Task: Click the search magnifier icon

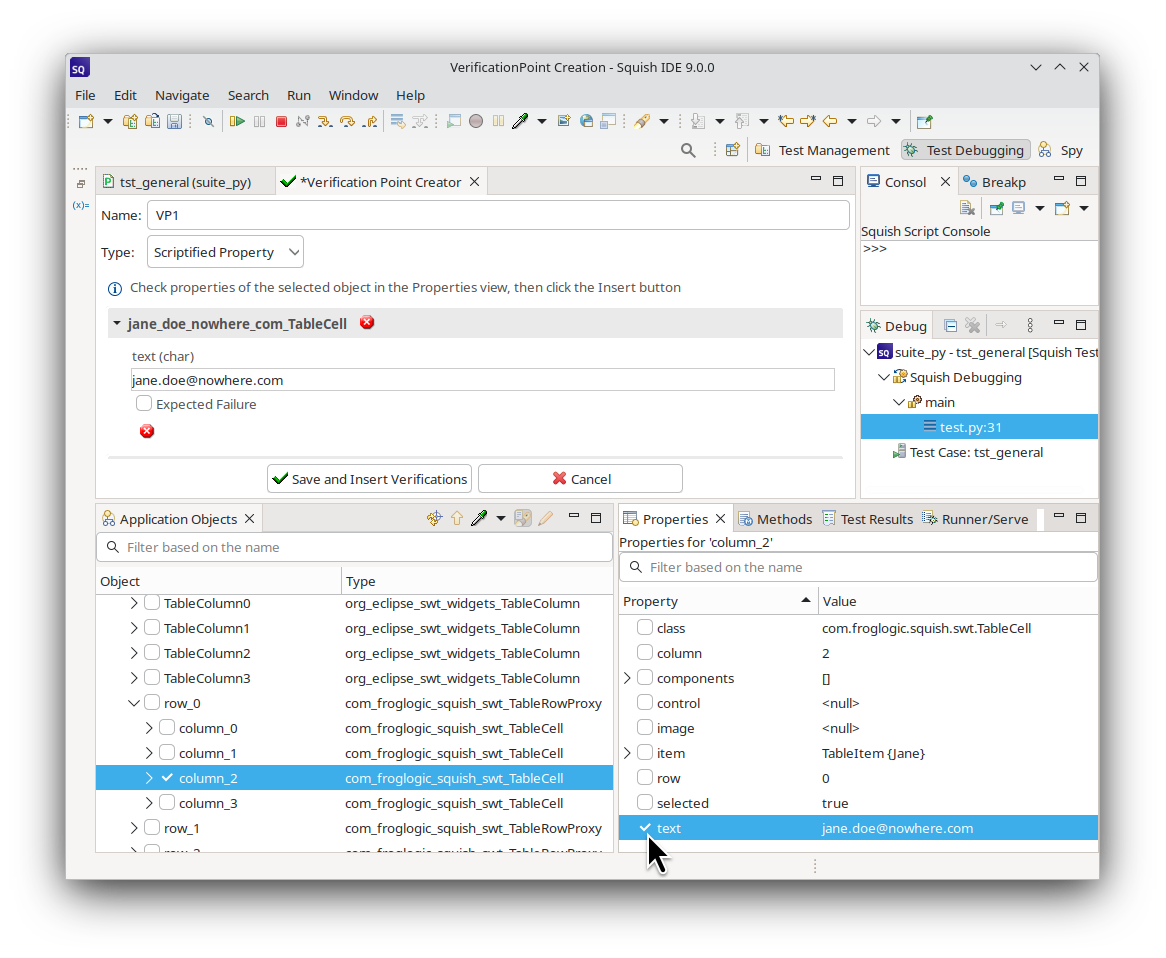Action: 688,150
